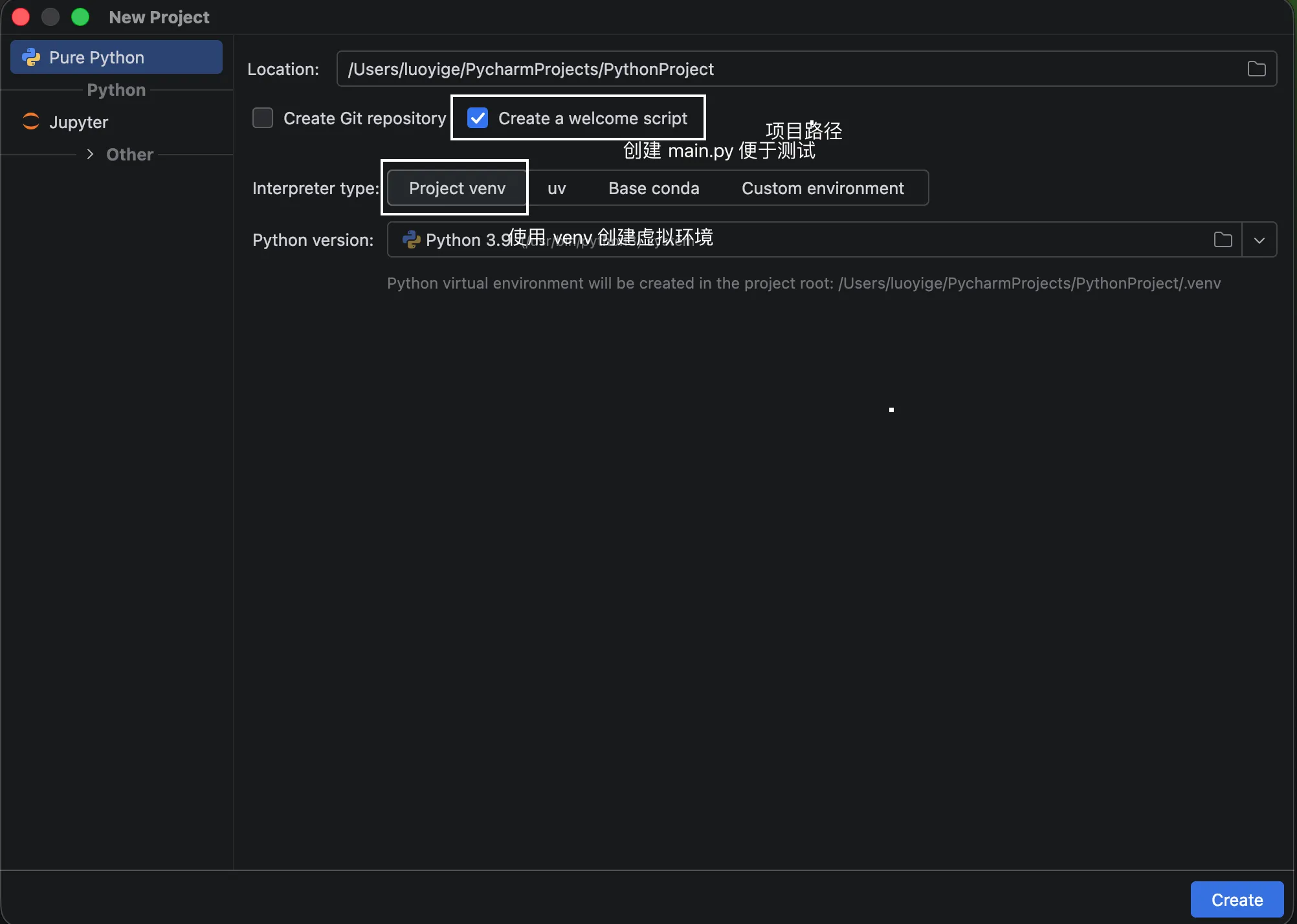Choose Base conda interpreter type

[x=654, y=188]
